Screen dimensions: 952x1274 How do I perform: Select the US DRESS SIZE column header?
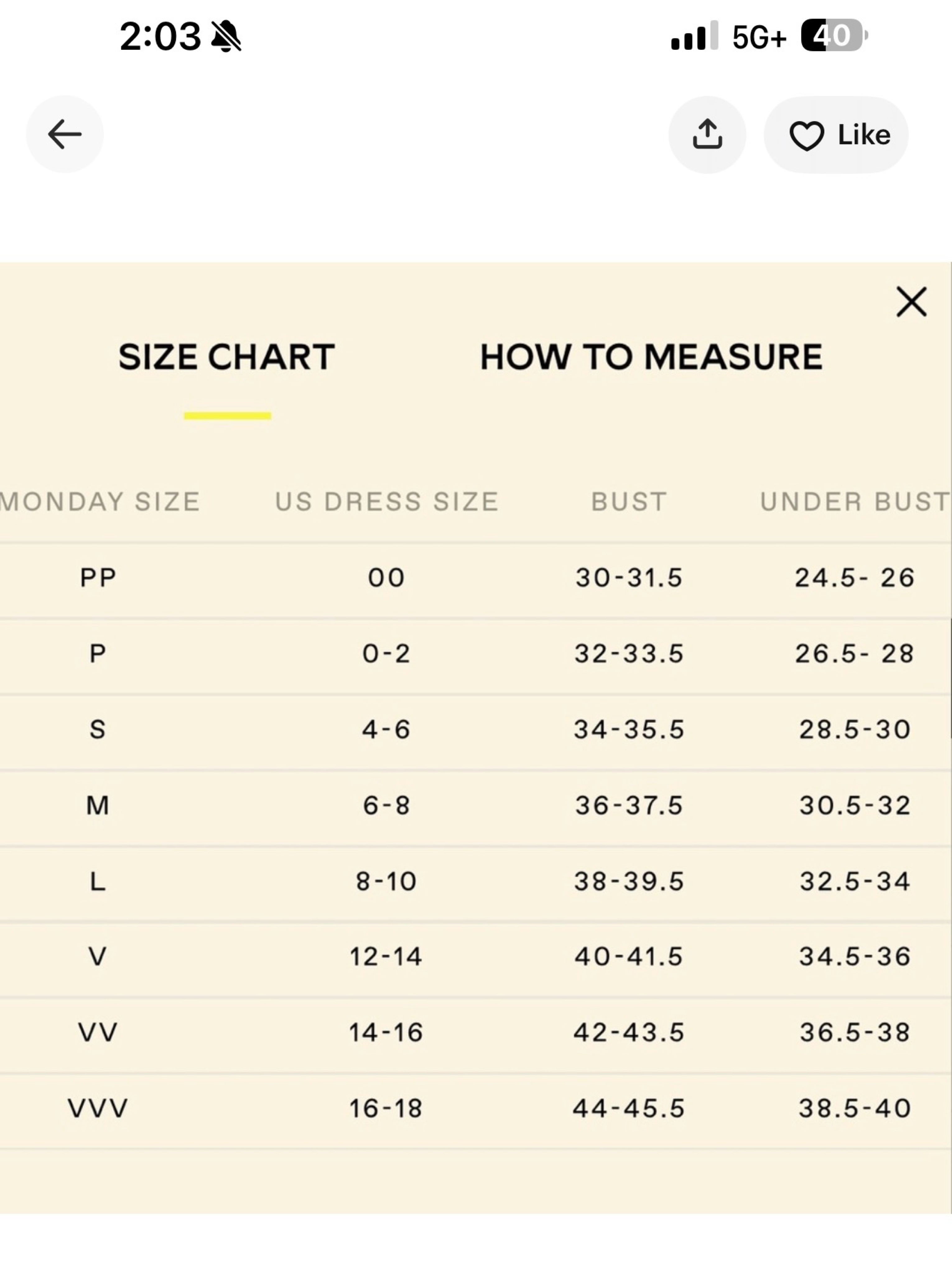(x=387, y=502)
